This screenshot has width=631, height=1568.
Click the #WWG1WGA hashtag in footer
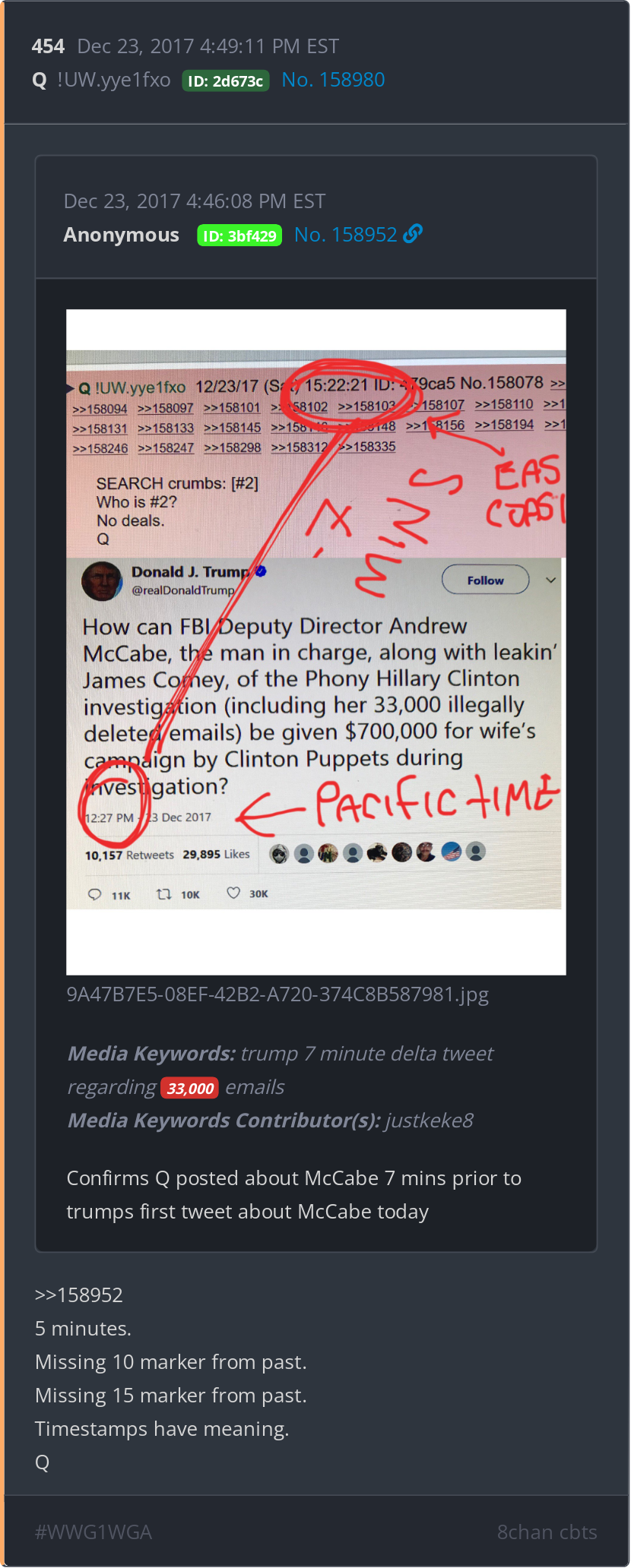[94, 1532]
